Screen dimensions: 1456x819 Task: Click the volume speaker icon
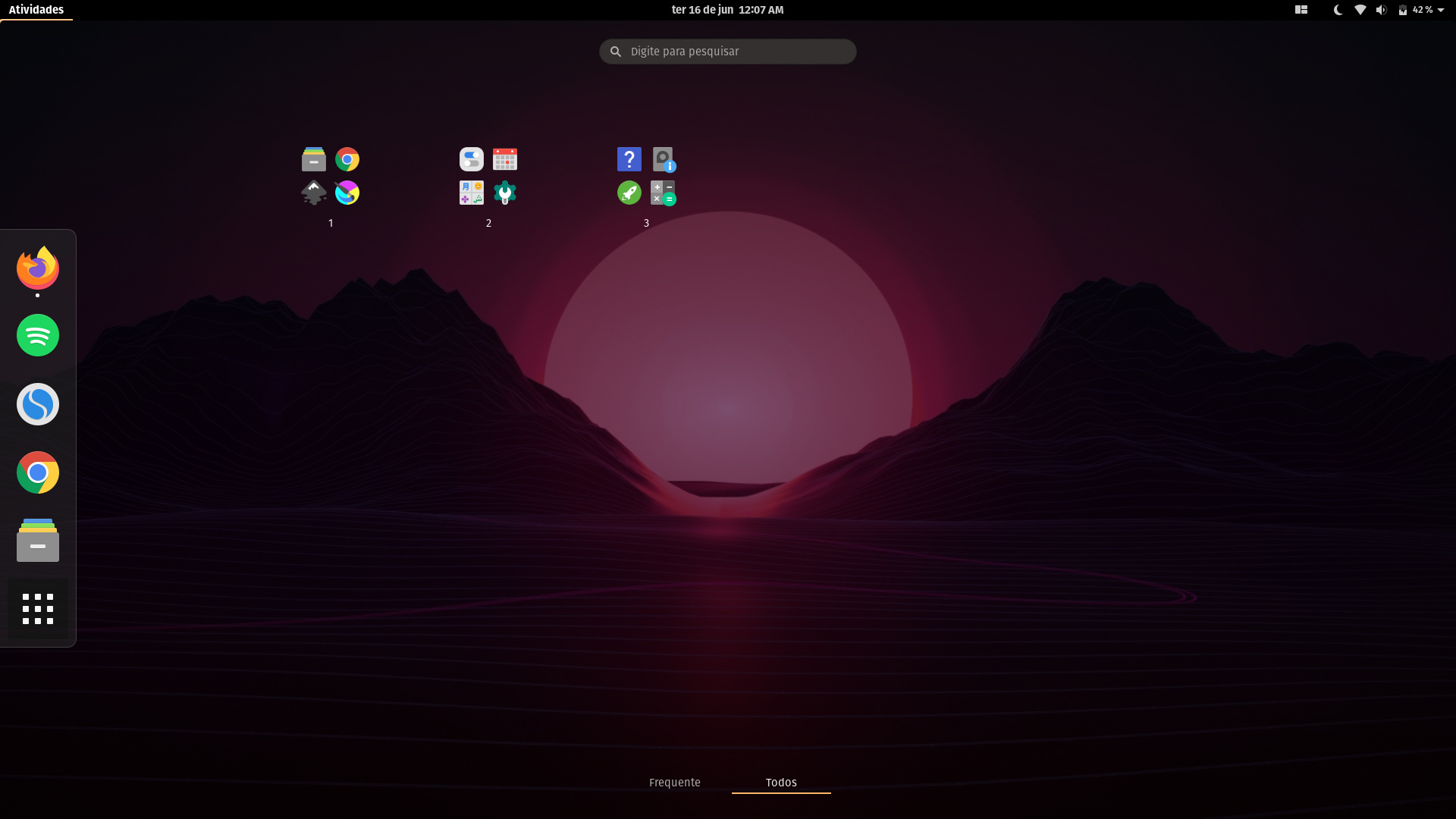[1381, 10]
